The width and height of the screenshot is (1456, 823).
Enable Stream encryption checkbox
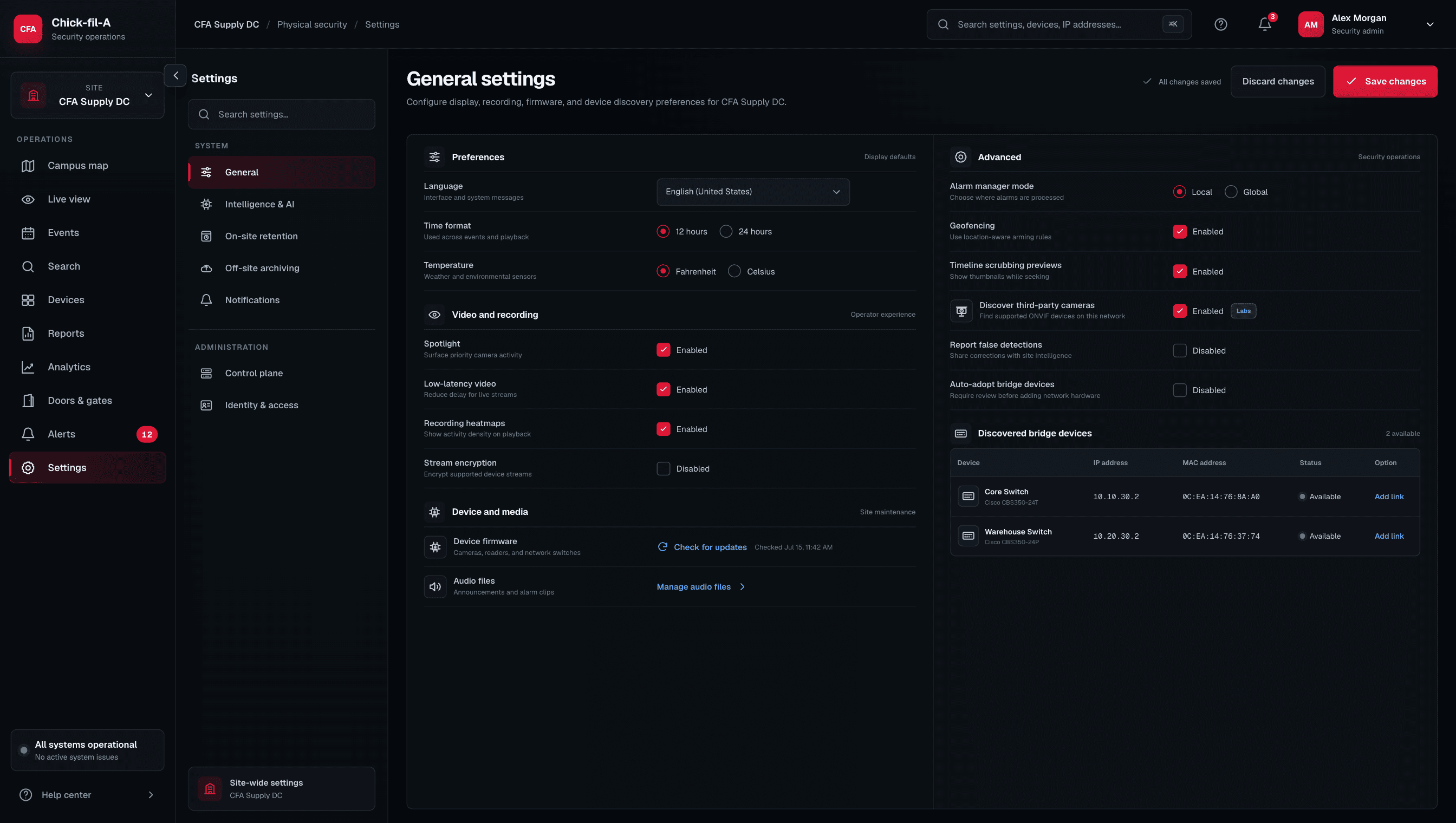click(x=662, y=468)
